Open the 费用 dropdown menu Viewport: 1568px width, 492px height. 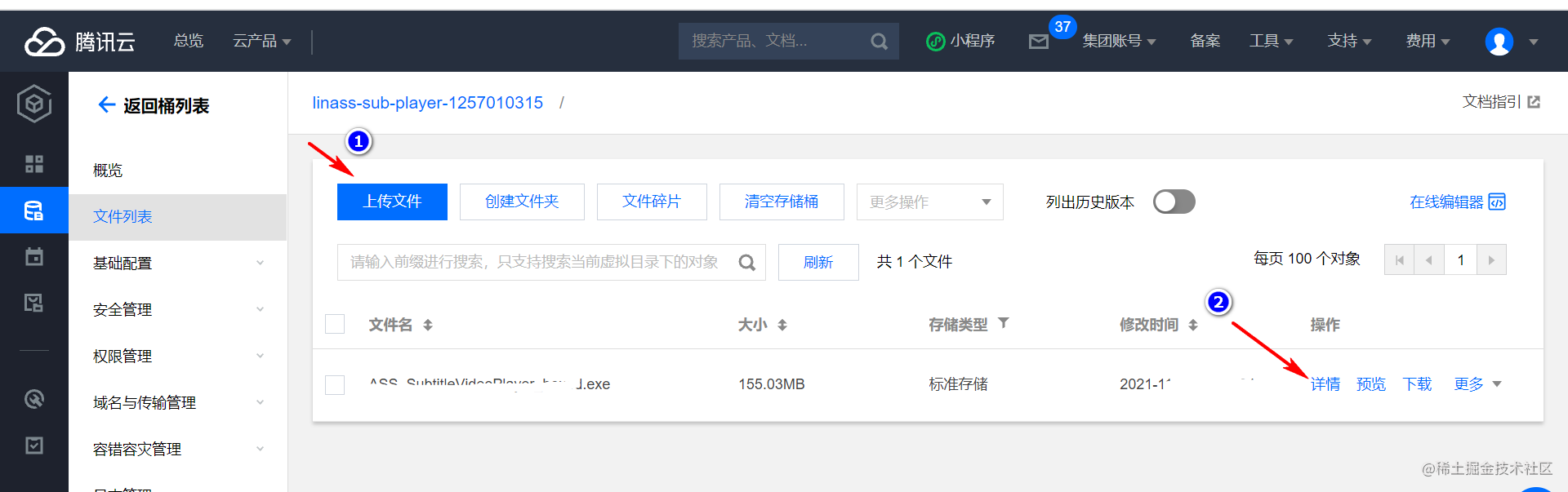click(x=1428, y=41)
